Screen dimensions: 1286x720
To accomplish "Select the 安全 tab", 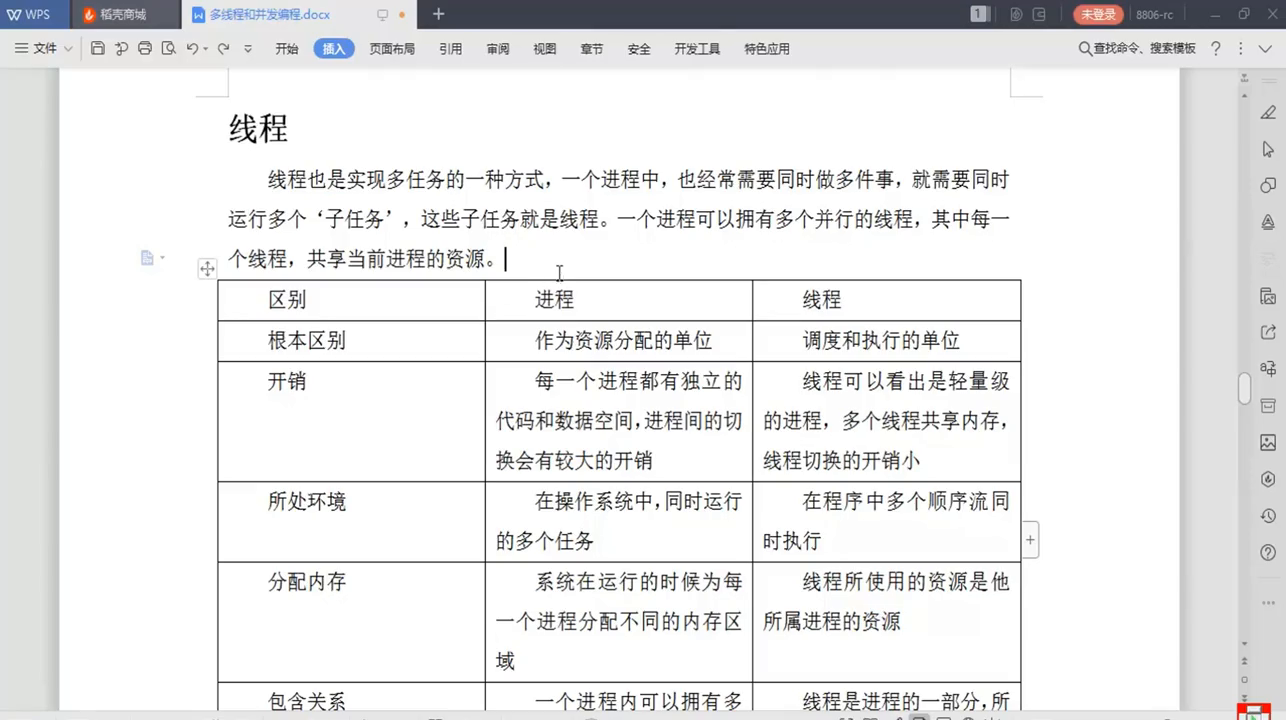I will (x=639, y=49).
